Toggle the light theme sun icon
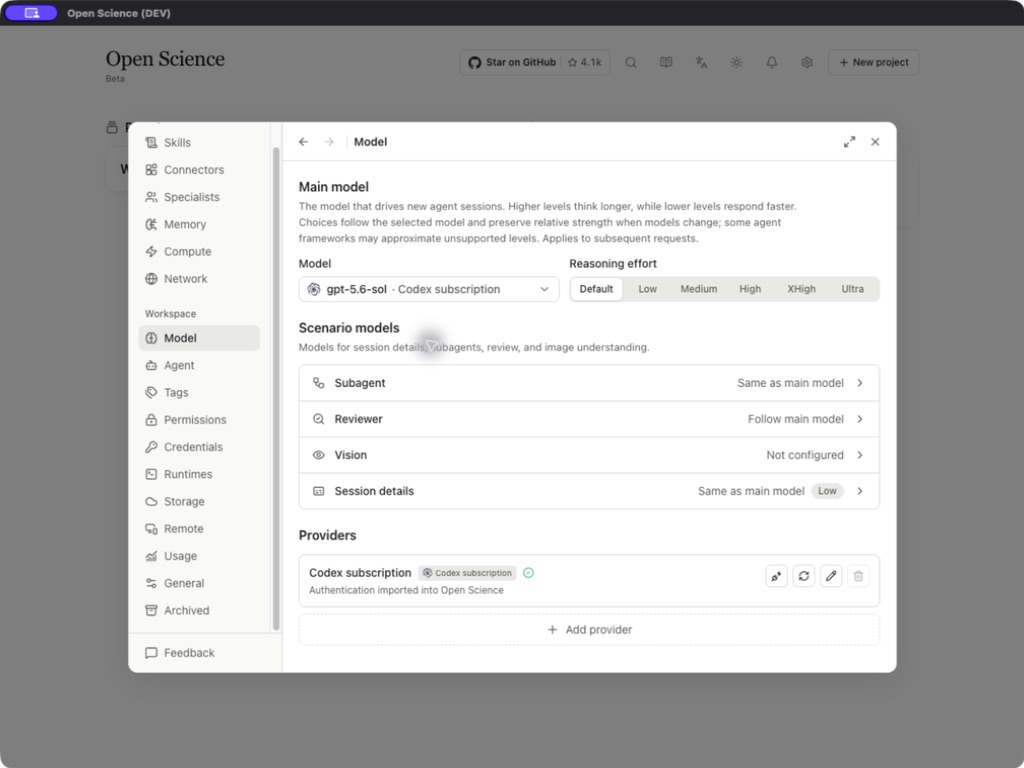This screenshot has width=1024, height=768. click(737, 63)
